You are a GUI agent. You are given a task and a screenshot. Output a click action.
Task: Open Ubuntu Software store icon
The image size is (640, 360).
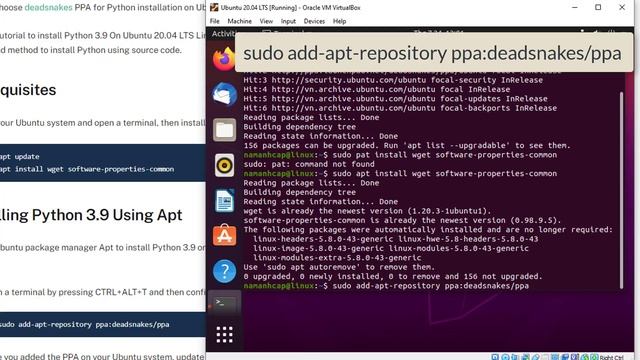224,236
